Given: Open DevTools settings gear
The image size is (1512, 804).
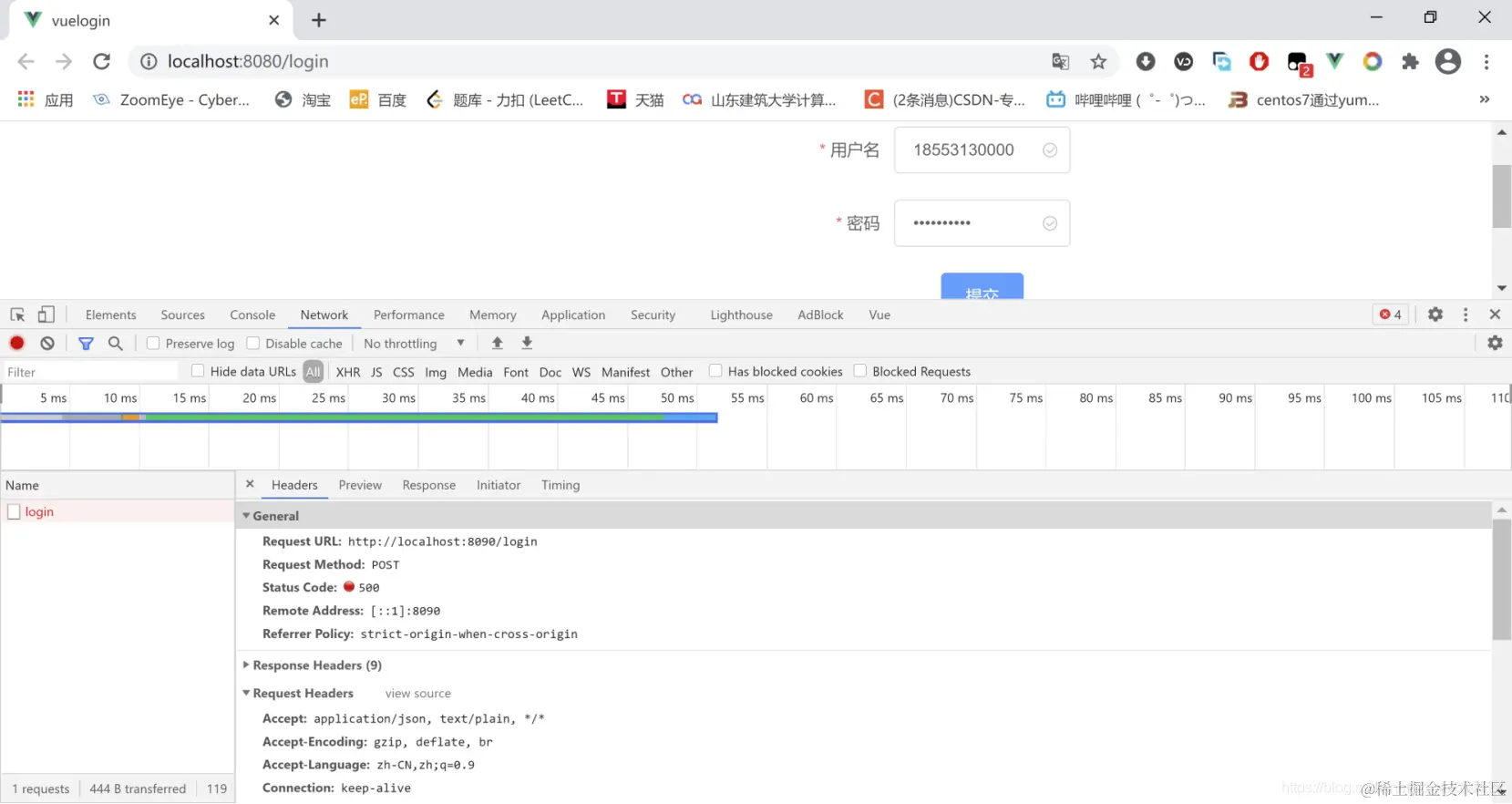Looking at the screenshot, I should (1435, 314).
